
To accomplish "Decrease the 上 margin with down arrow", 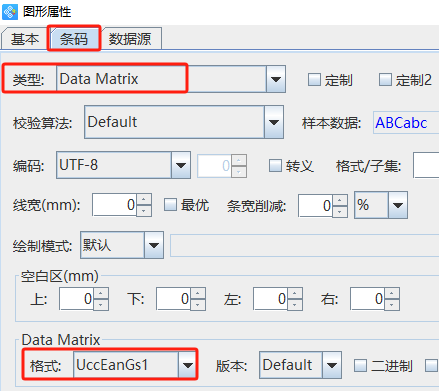I will [x=101, y=305].
